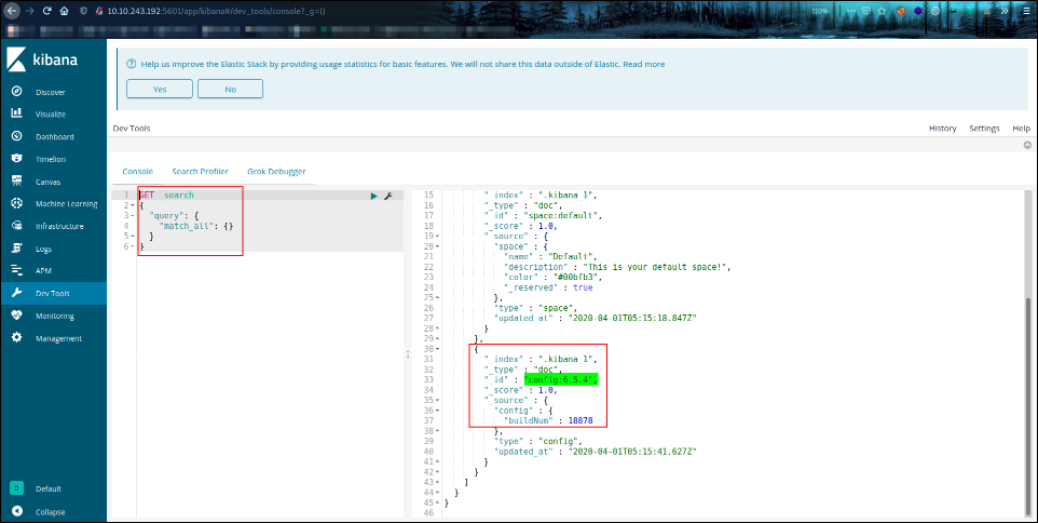This screenshot has width=1038, height=523.
Task: Open the browser hamburger menu
Action: click(x=1025, y=11)
